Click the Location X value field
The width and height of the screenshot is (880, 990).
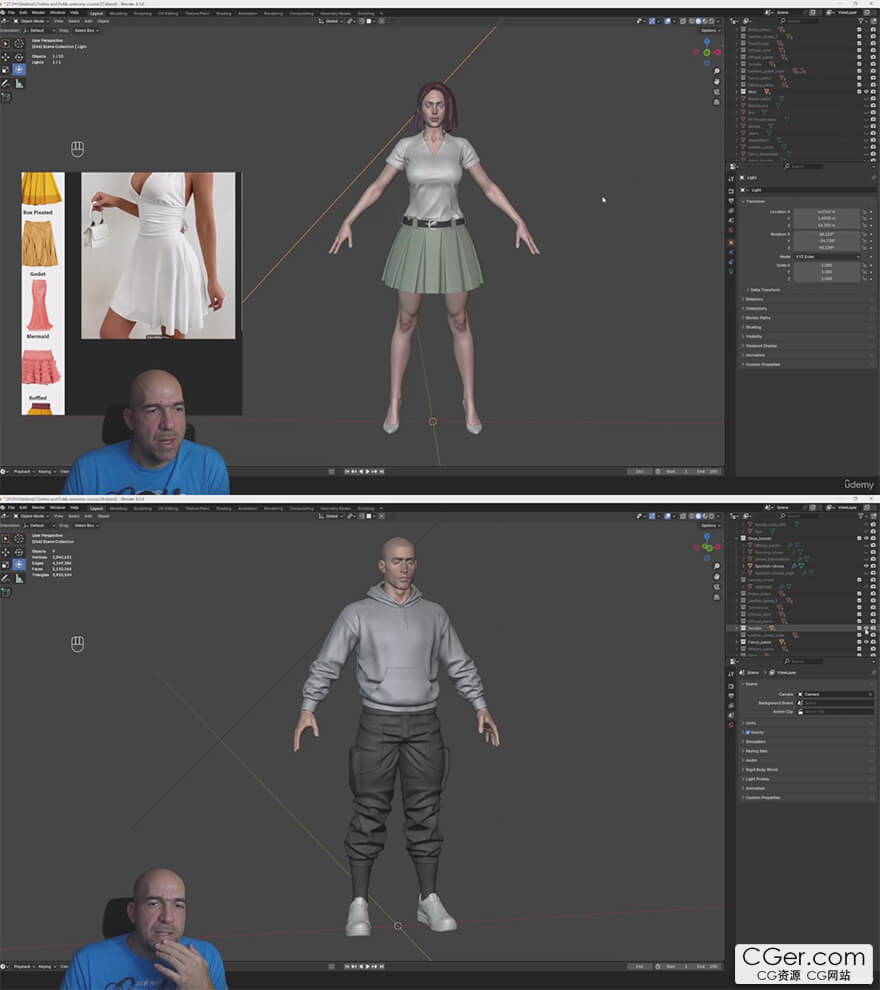coord(824,212)
